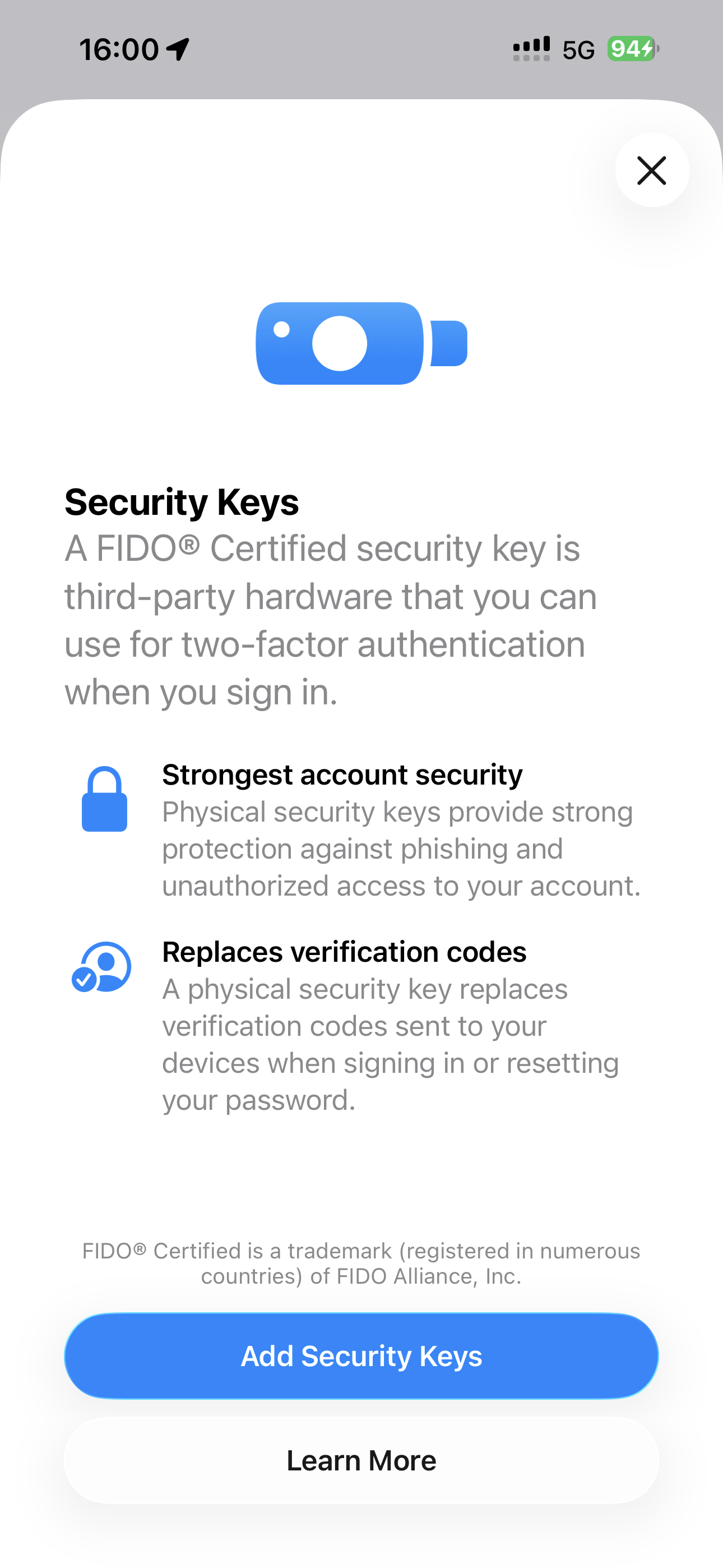Viewport: 723px width, 1568px height.
Task: Tap the Security Keys heading
Action: [x=182, y=502]
